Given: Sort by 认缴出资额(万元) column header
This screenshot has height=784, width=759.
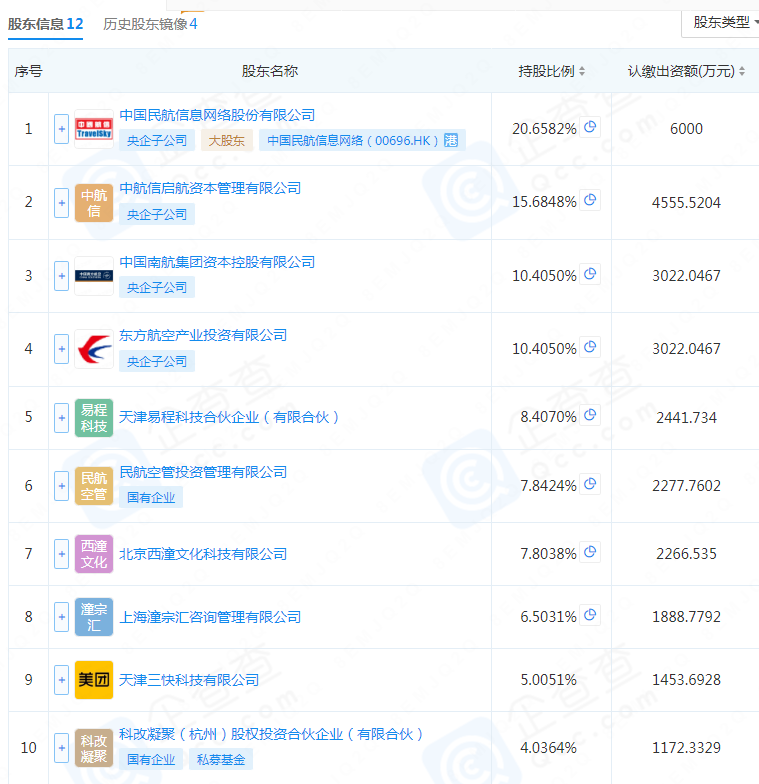Looking at the screenshot, I should click(x=686, y=71).
